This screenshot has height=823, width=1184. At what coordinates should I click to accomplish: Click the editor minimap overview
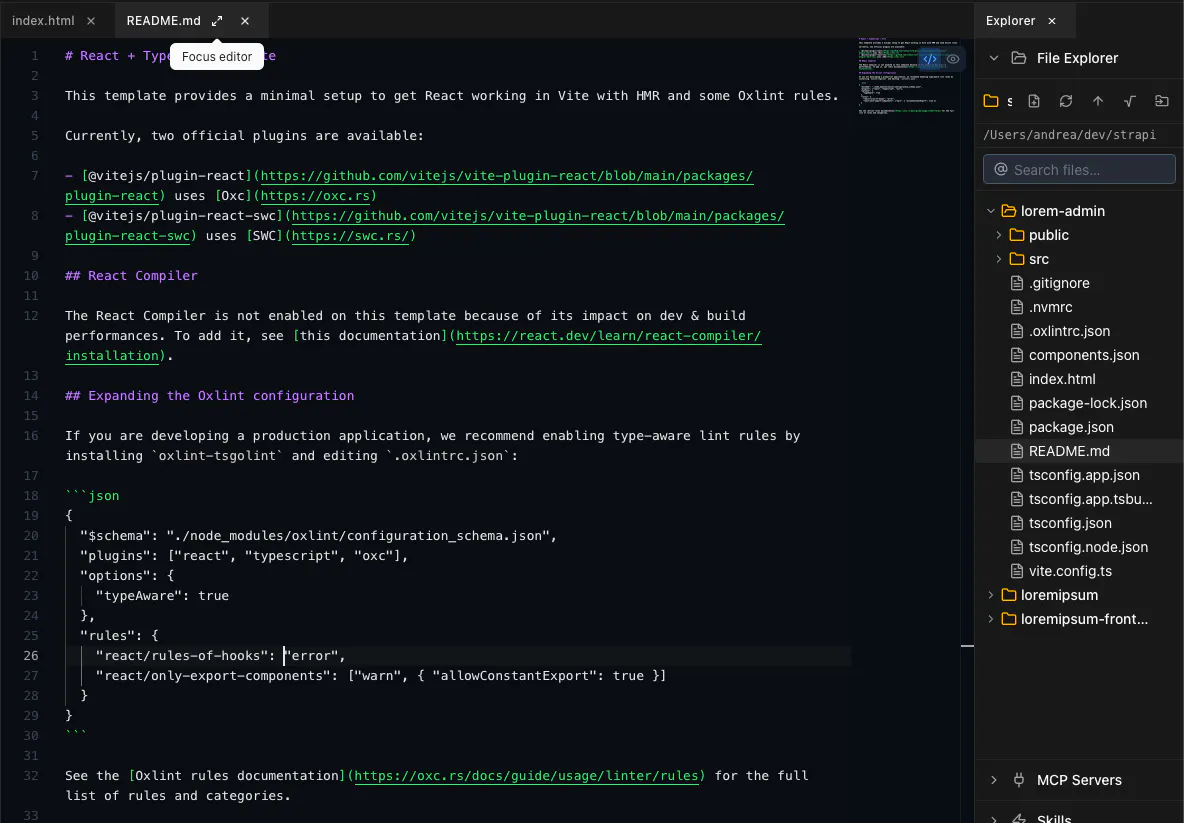907,76
